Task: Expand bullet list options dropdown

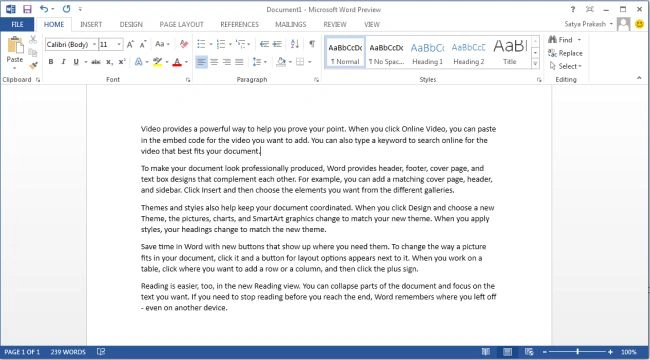Action: point(211,44)
